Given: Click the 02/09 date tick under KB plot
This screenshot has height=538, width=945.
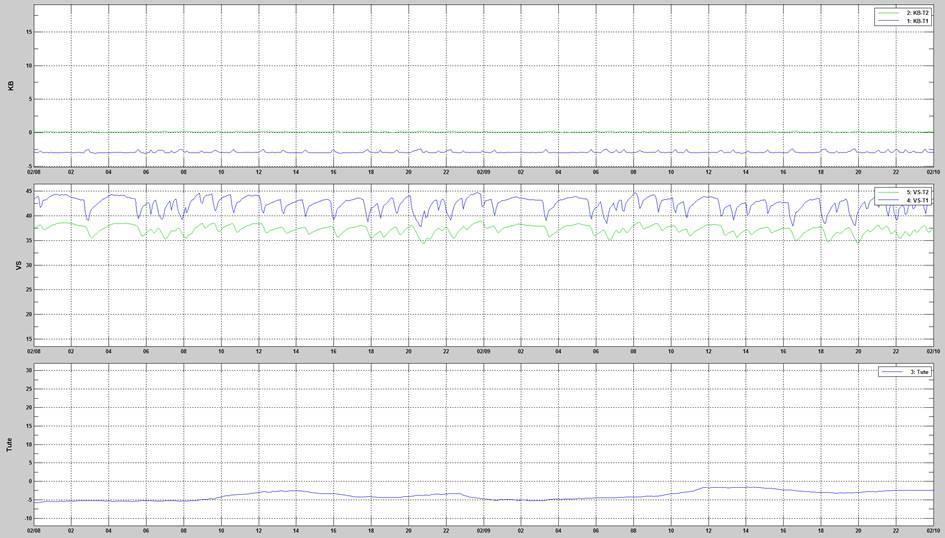Looking at the screenshot, I should click(483, 172).
